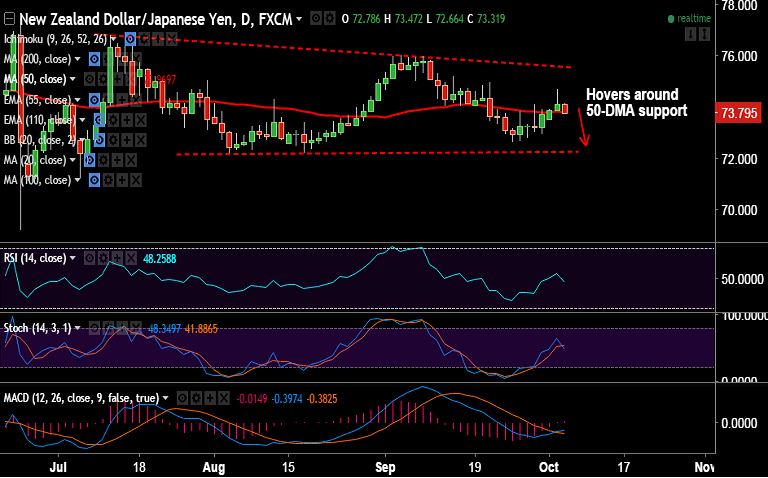768x478 pixels.
Task: Open the symbol title dropdown arrow after FXCM
Action: click(x=299, y=19)
